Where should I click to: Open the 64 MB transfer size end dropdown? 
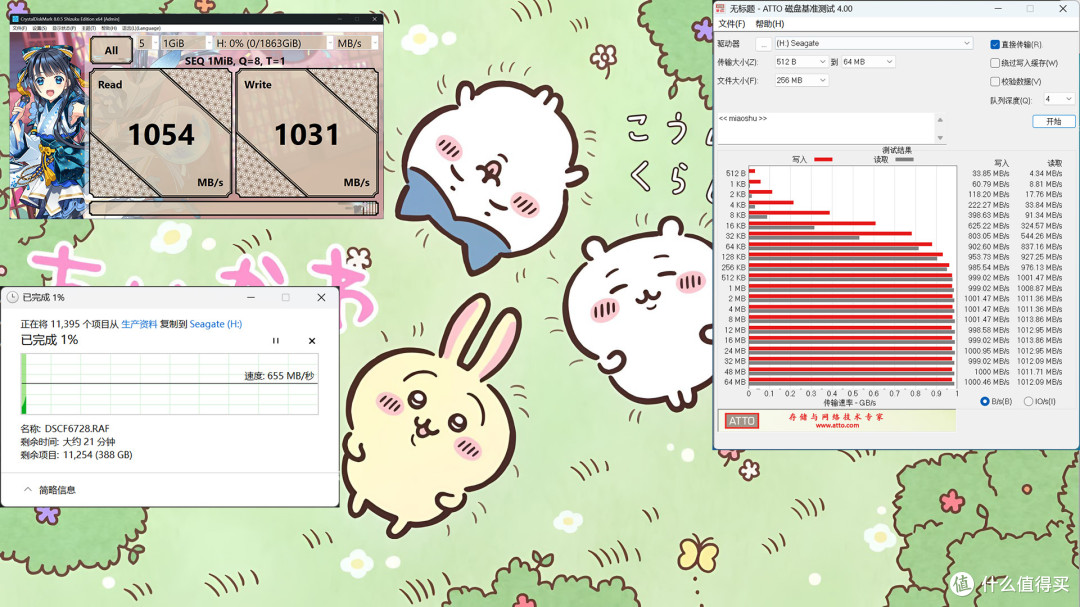point(867,61)
